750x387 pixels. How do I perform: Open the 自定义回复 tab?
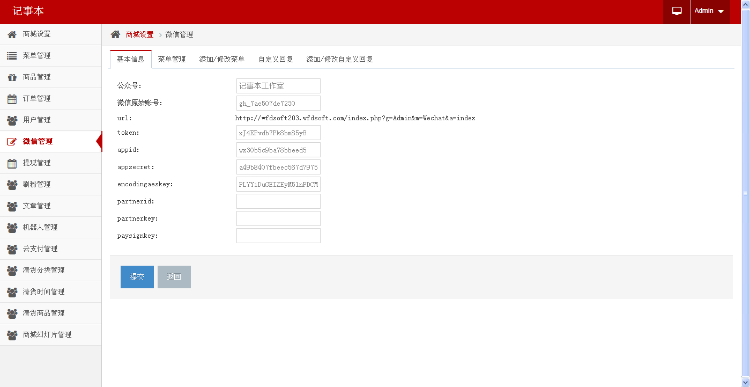click(276, 59)
